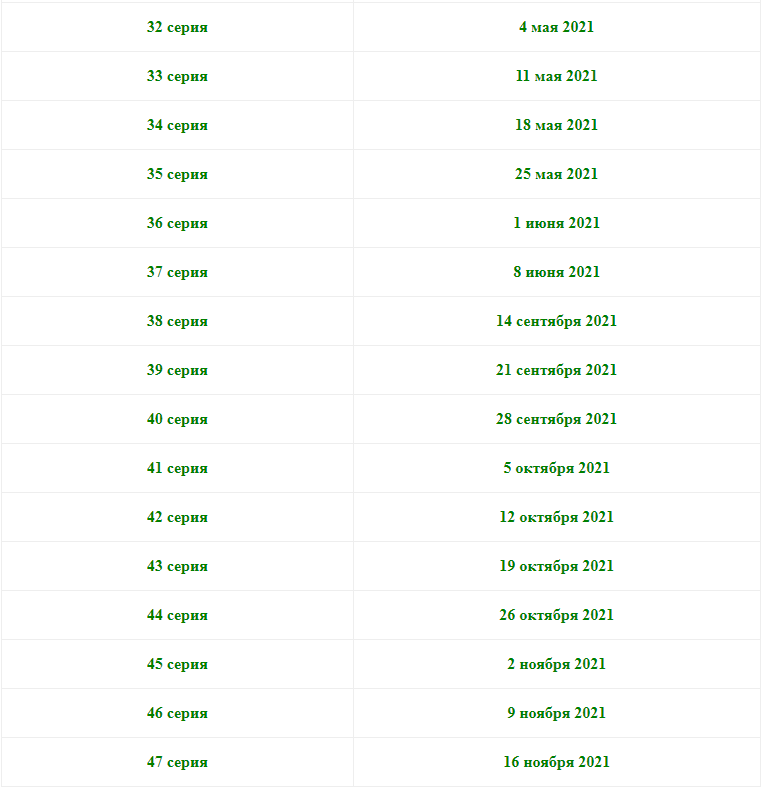The height and width of the screenshot is (787, 761).
Task: Select the '28 сентября 2021' date cell
Action: 556,419
